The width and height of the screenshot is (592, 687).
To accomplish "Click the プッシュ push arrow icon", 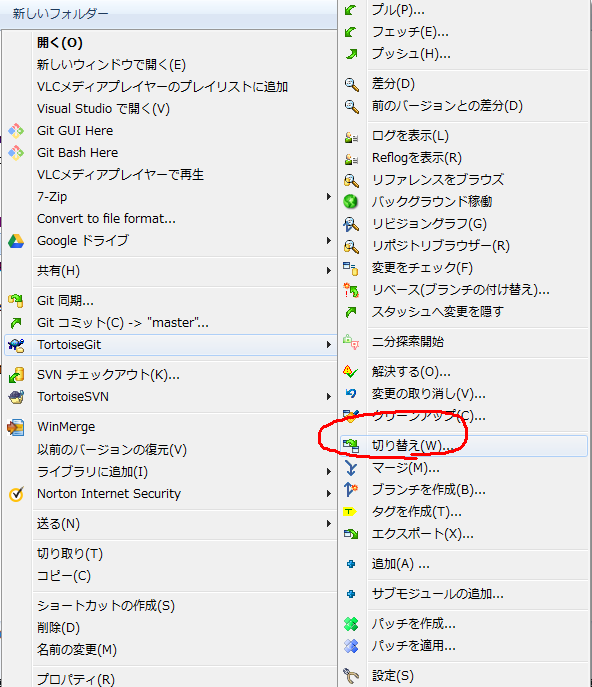I will 351,54.
